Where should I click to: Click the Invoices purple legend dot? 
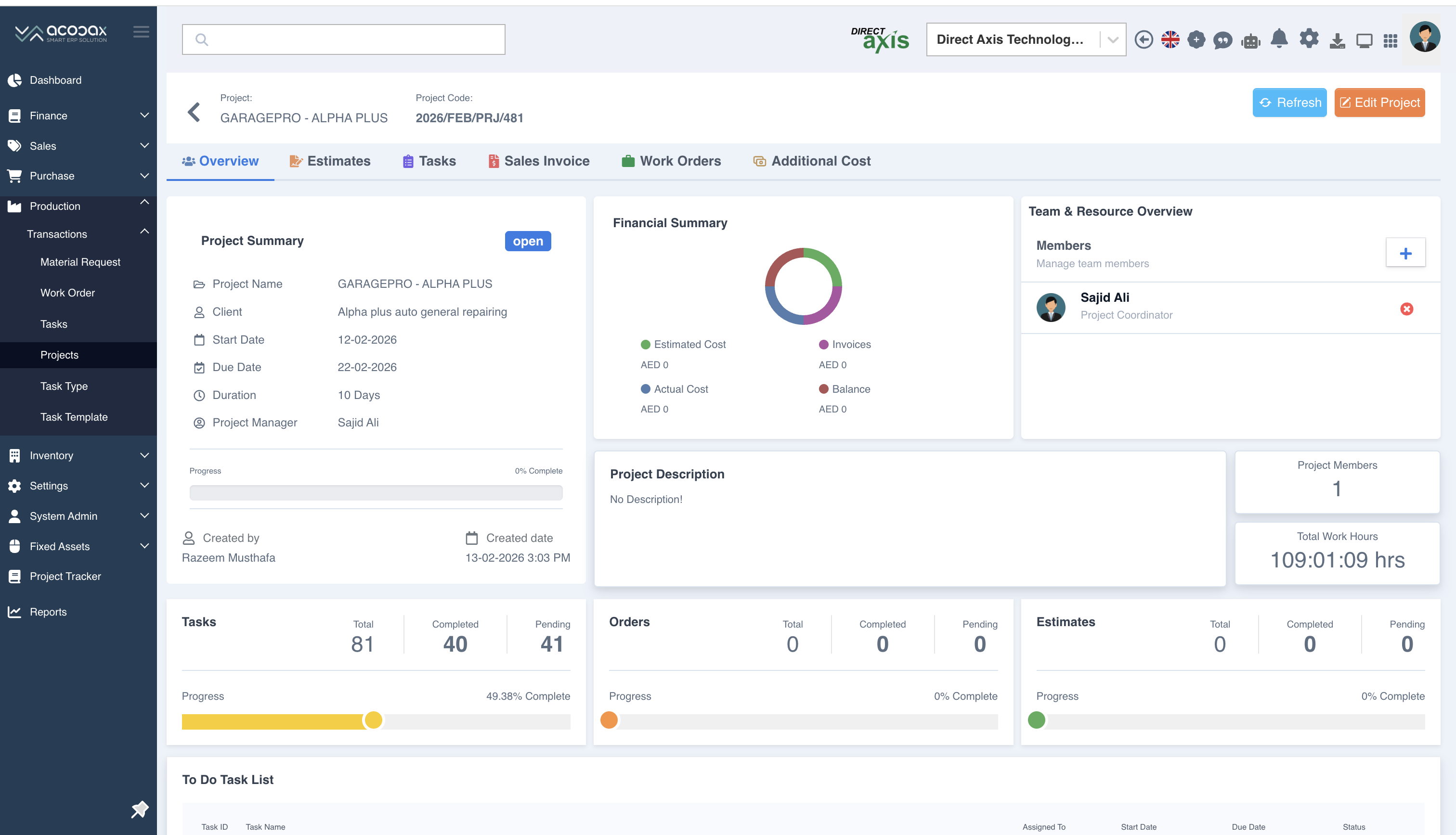pyautogui.click(x=823, y=345)
